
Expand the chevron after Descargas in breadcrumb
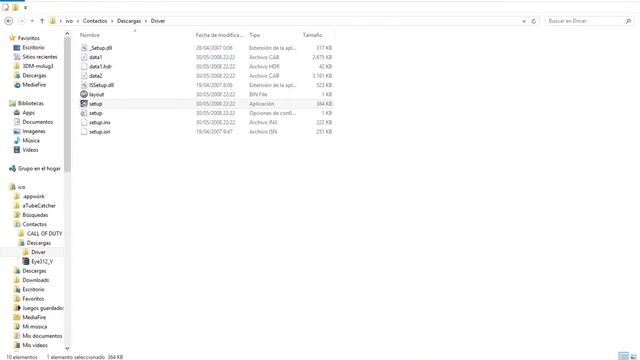[146, 21]
